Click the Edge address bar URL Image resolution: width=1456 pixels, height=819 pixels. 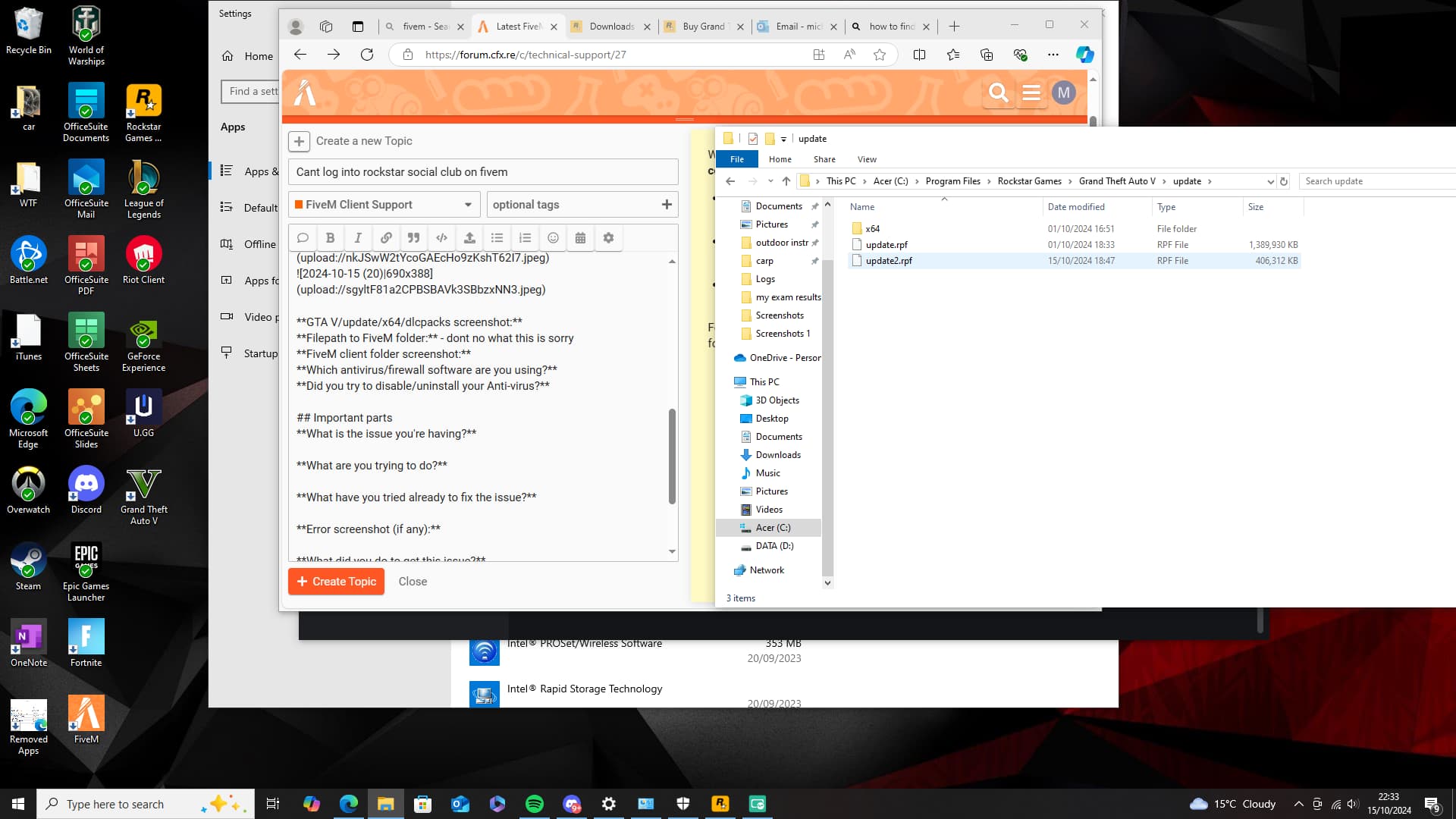[526, 55]
